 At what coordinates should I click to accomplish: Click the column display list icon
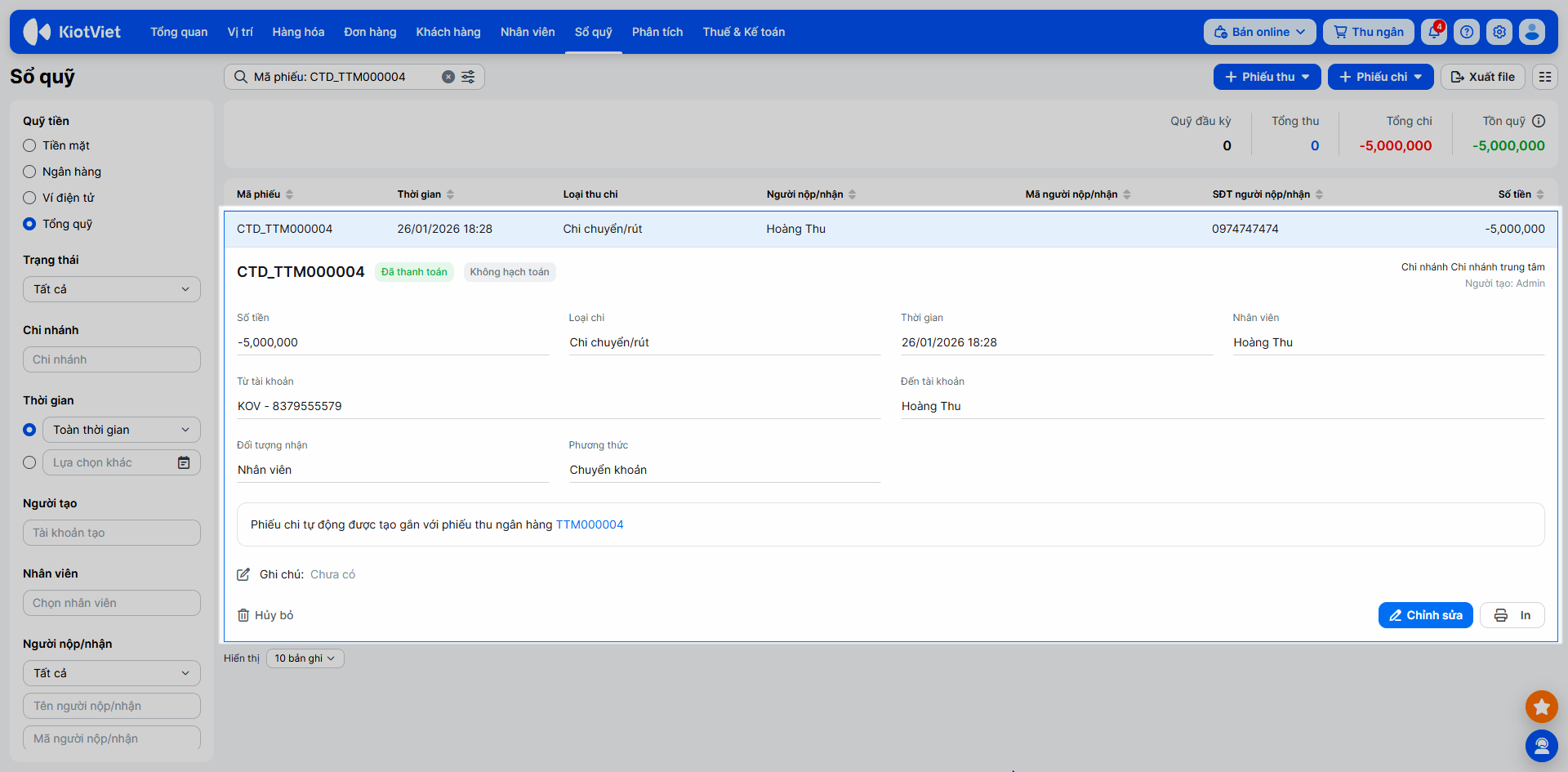pos(1544,77)
